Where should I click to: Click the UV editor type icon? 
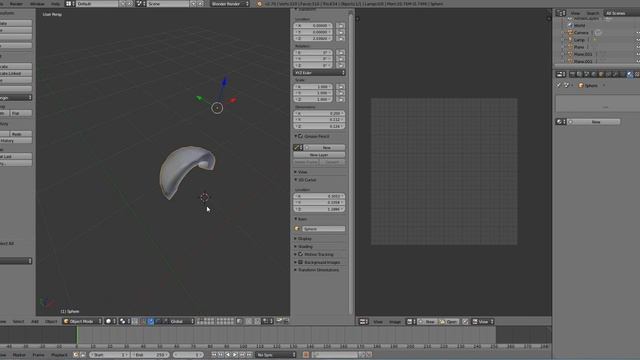coord(363,322)
